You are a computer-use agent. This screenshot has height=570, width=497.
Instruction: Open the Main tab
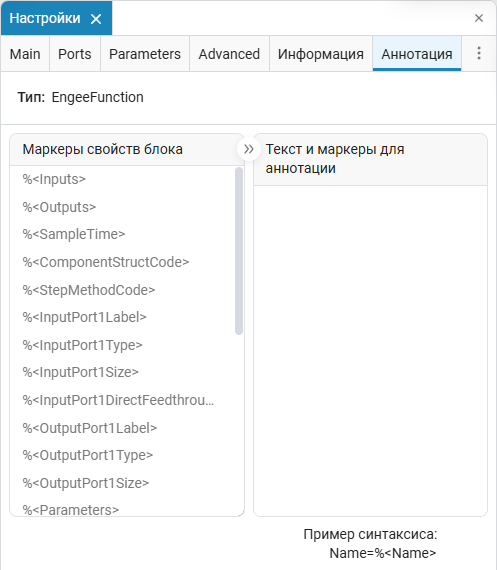25,54
